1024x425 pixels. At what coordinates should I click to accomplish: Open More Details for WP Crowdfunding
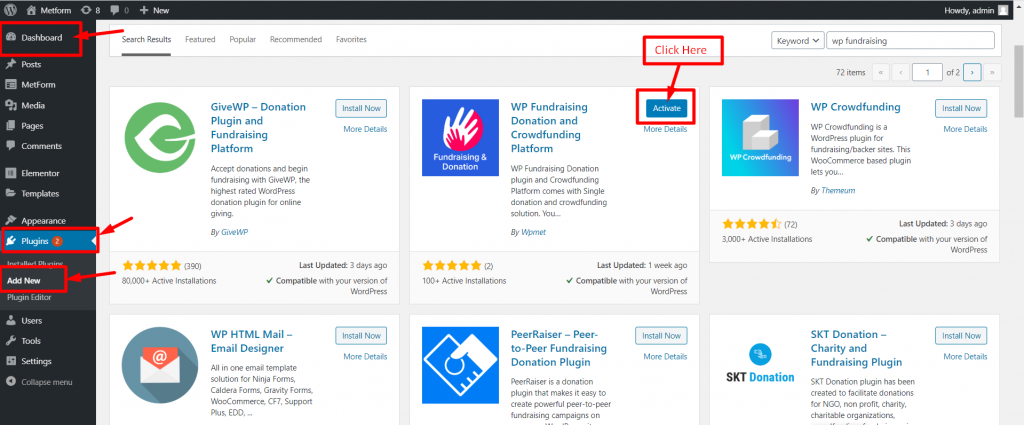pos(965,129)
